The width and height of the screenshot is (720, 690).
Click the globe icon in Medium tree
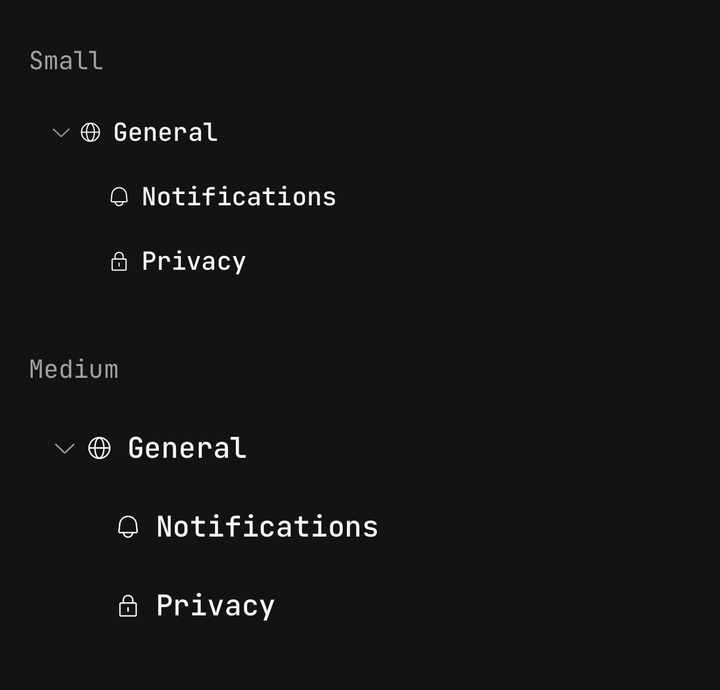tap(99, 448)
